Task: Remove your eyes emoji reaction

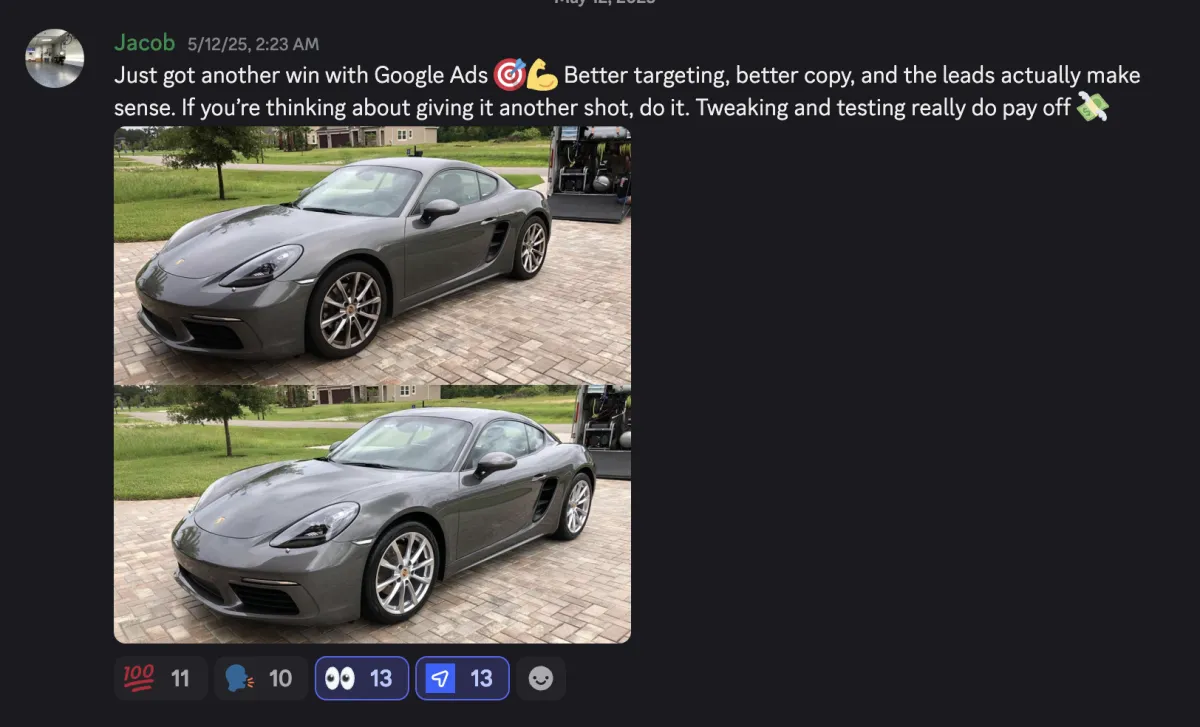Action: [x=361, y=678]
